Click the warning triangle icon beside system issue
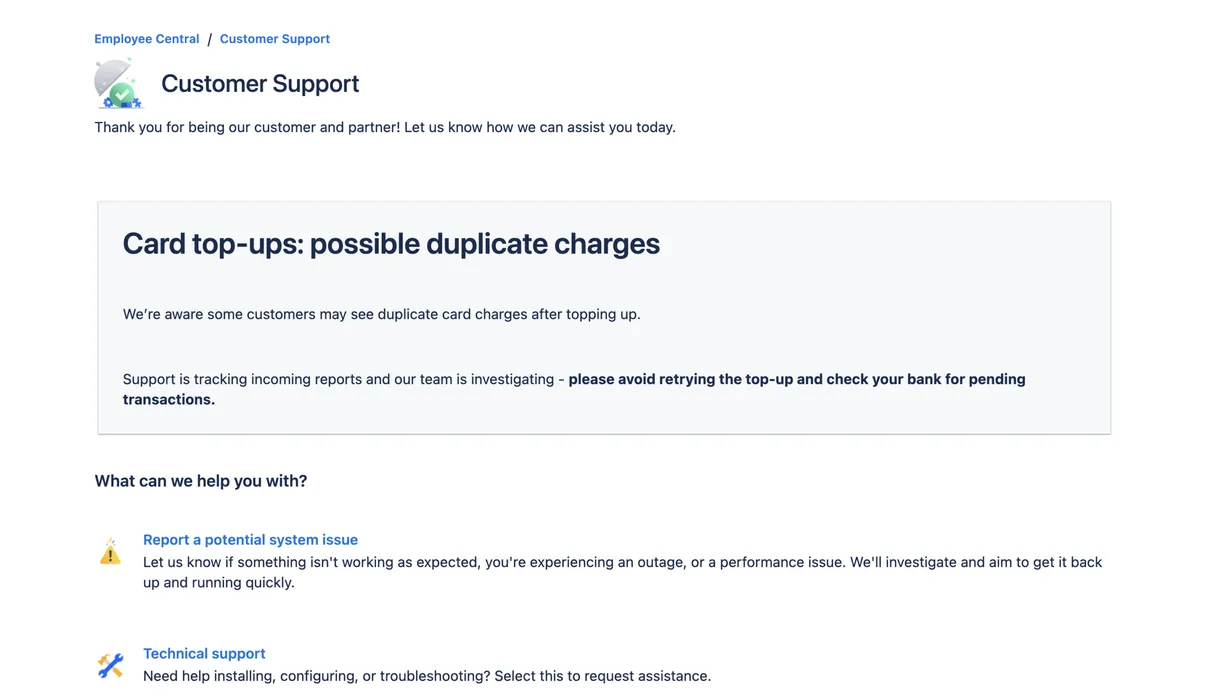The width and height of the screenshot is (1229, 700). [x=110, y=552]
